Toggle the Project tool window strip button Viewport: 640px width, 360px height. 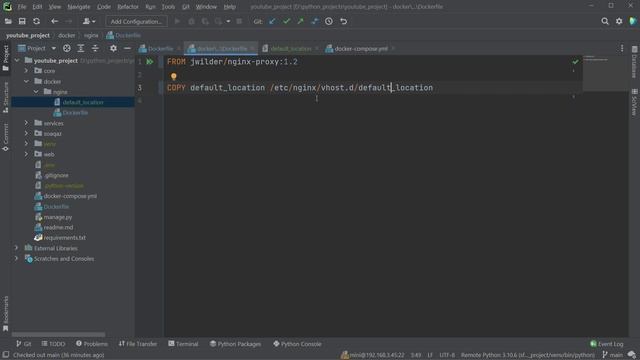[x=6, y=58]
